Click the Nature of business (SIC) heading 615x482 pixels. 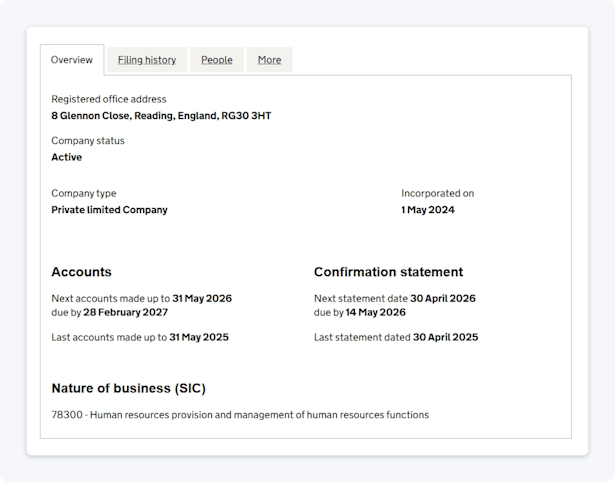(x=129, y=388)
